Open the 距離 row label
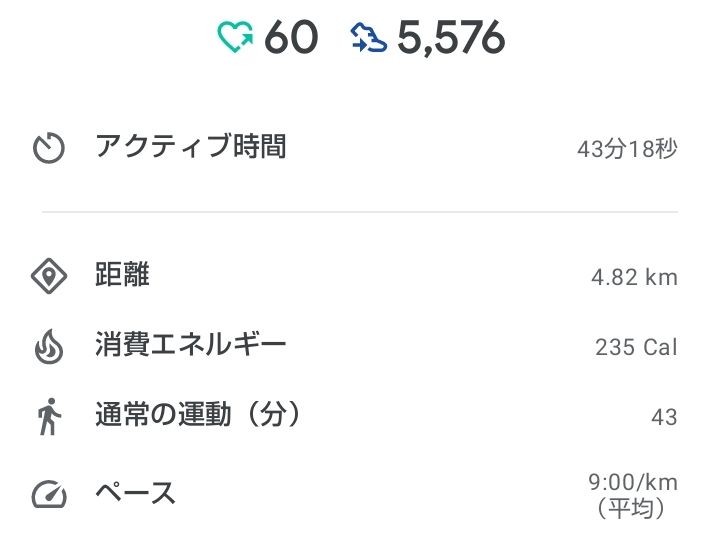720x545 pixels. click(x=122, y=274)
